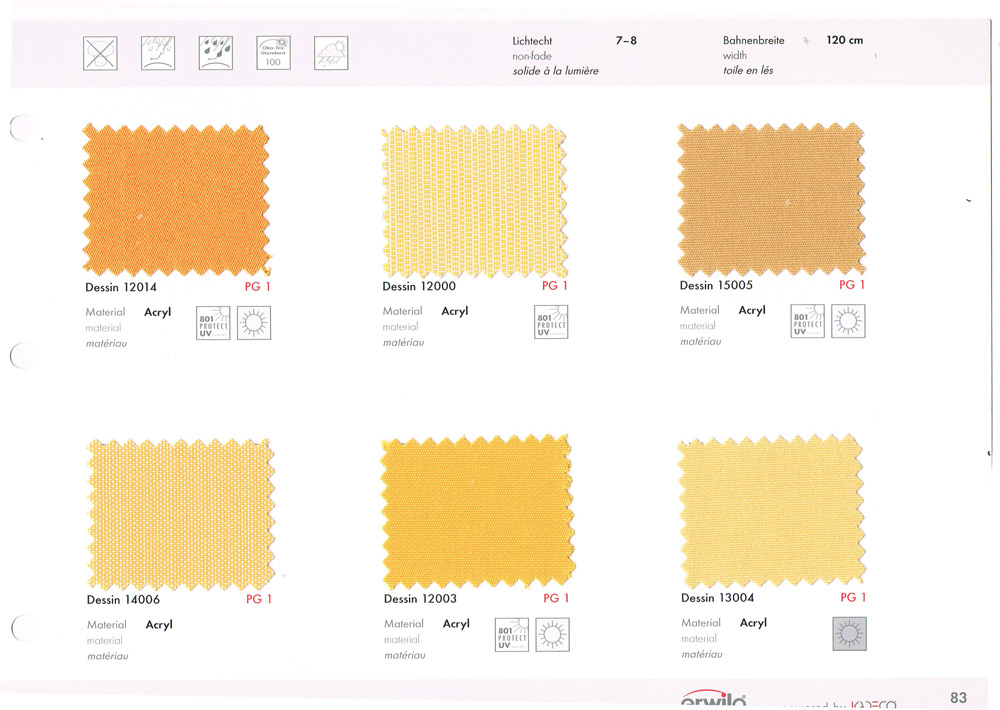
Task: Click UV Protect 801 icon under Dessin 12000
Action: [551, 322]
